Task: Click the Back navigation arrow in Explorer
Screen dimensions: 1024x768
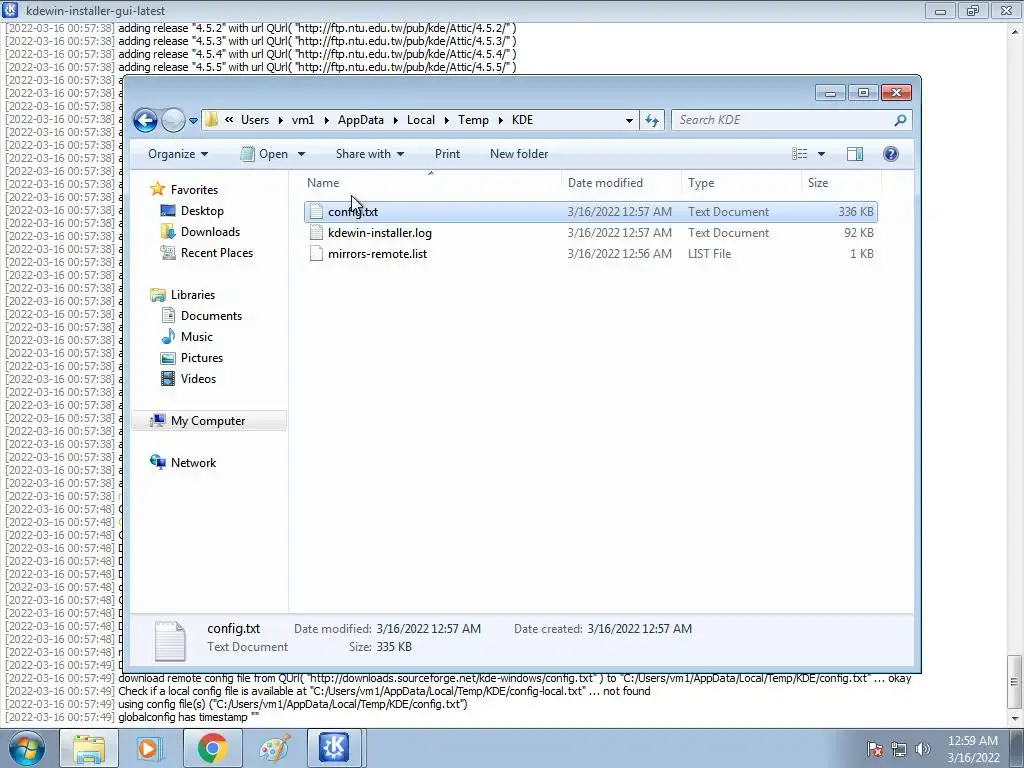Action: tap(145, 120)
